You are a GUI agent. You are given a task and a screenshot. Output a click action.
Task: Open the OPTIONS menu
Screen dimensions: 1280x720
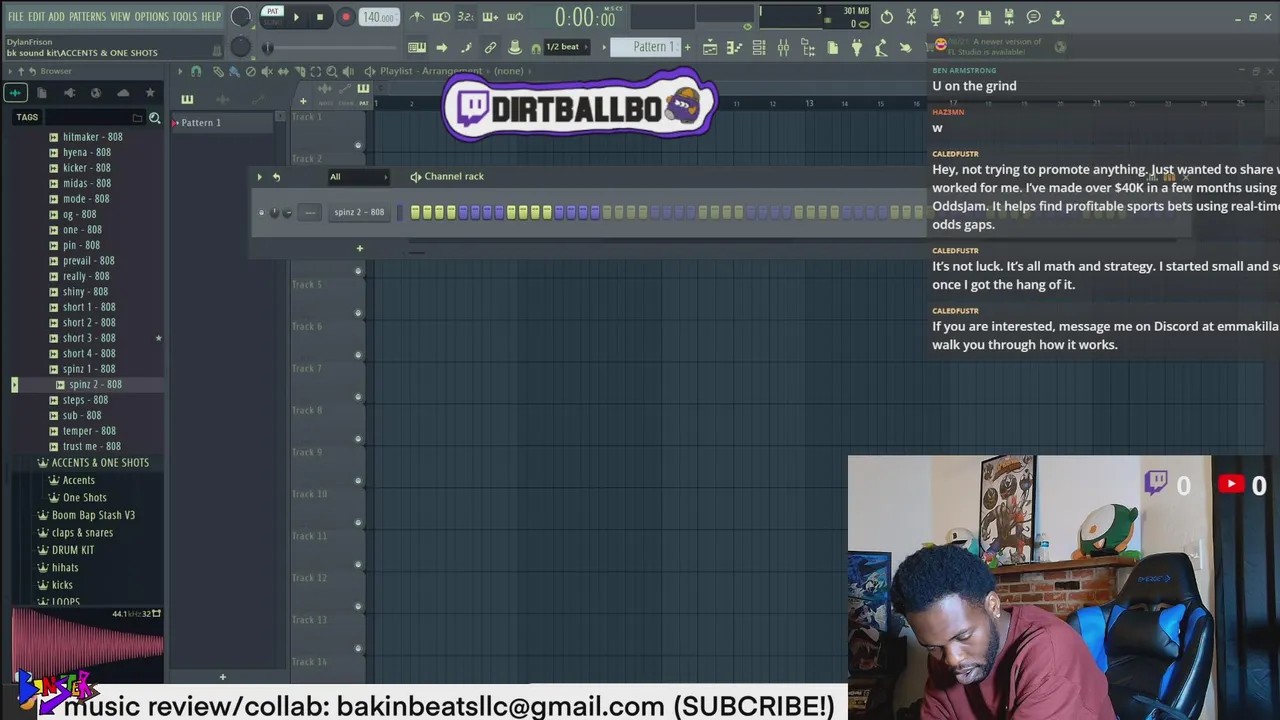[151, 17]
